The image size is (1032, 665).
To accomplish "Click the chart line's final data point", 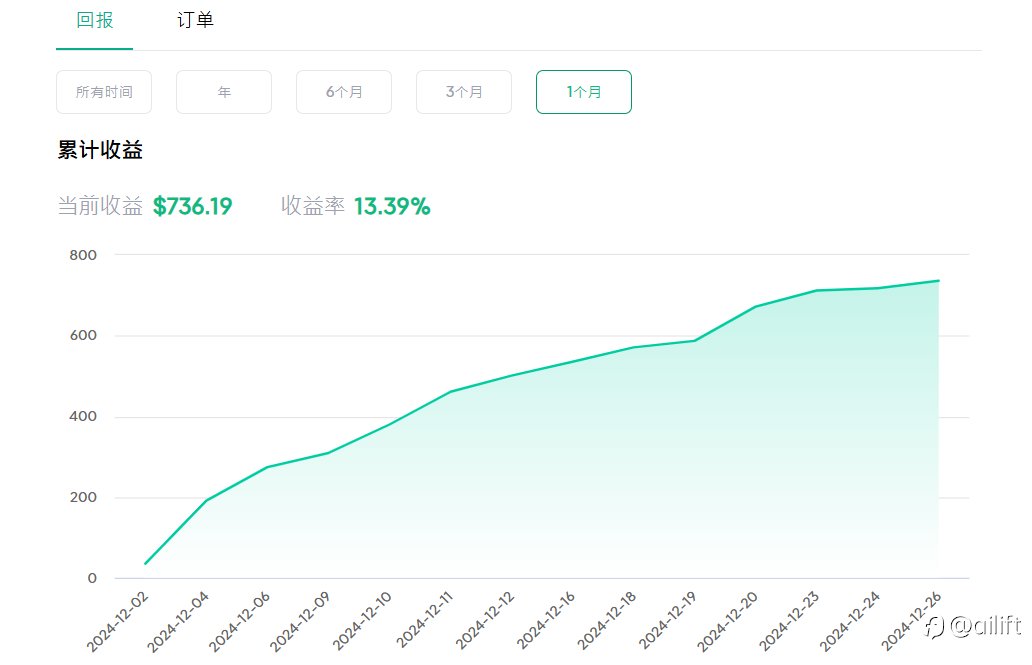I will [x=938, y=281].
